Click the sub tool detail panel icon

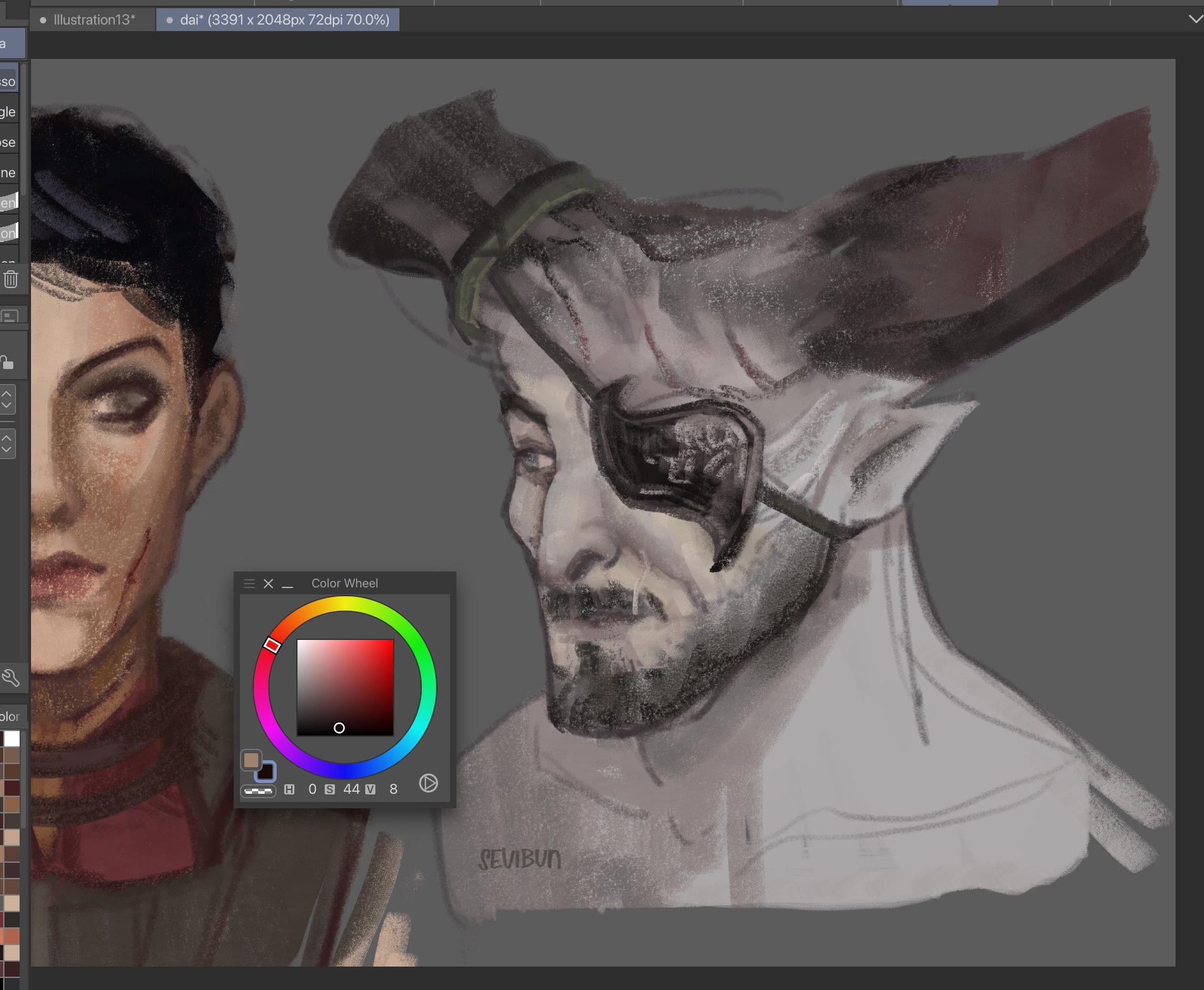[x=9, y=316]
